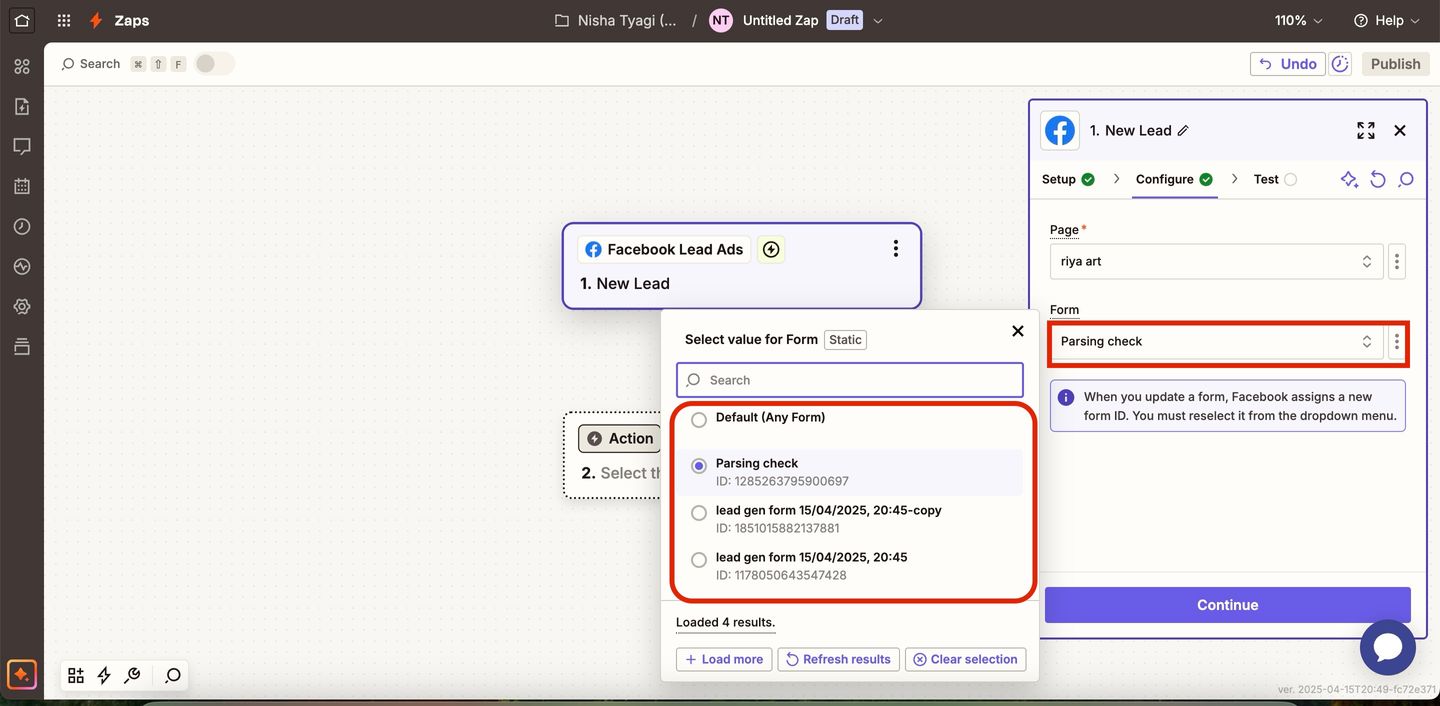Click the search icon in panel tabs row

pos(1406,179)
